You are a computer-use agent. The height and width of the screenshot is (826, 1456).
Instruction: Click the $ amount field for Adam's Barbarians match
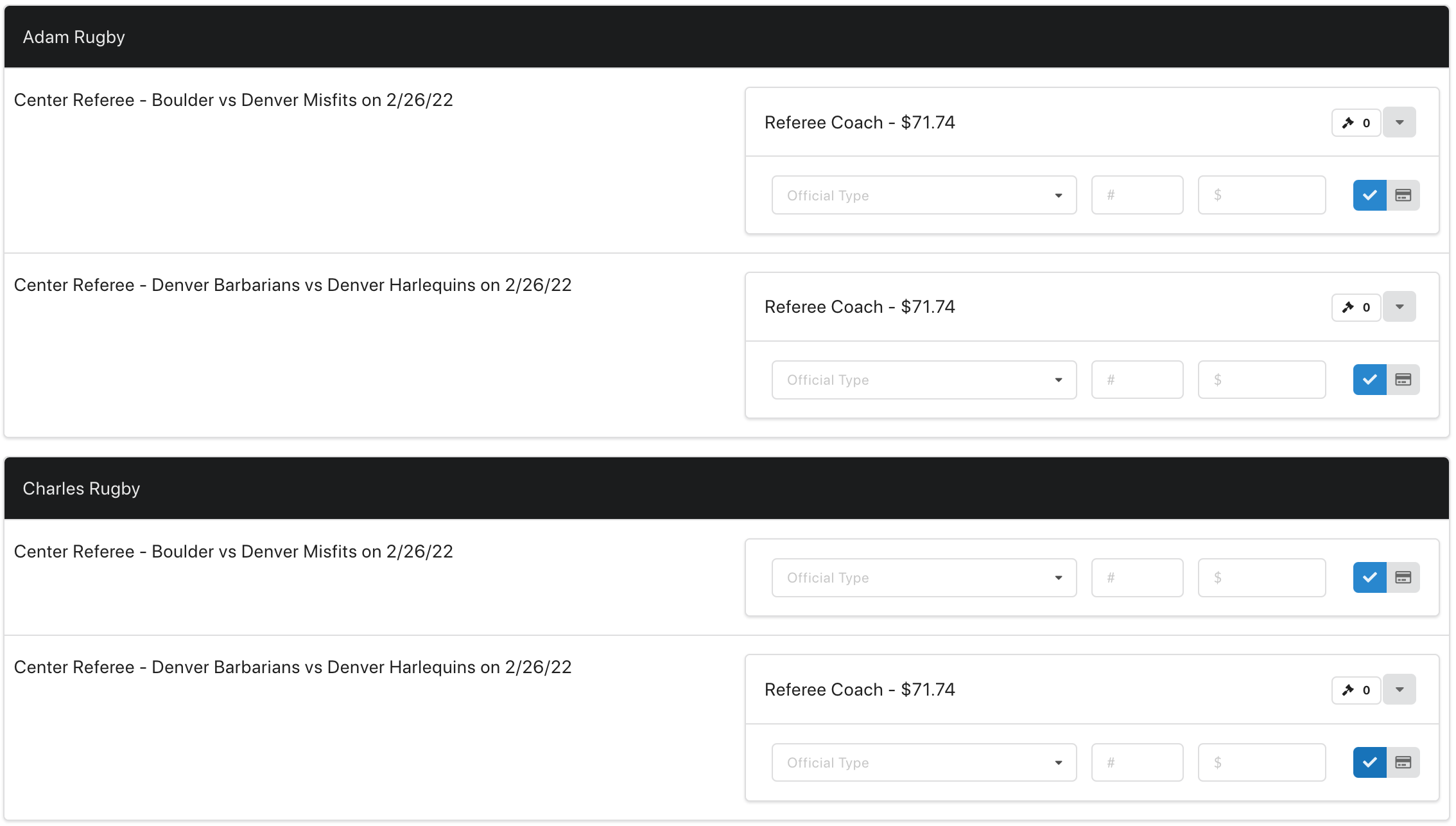pyautogui.click(x=1261, y=380)
